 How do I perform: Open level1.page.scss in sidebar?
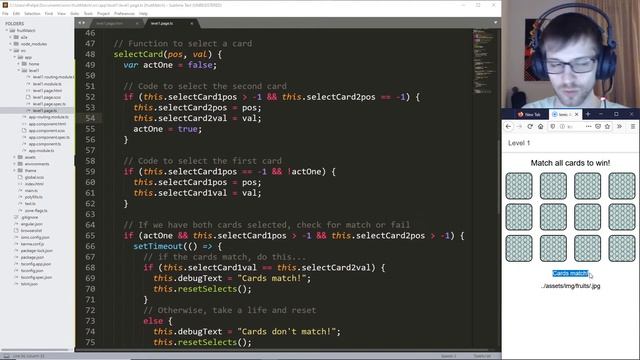pos(47,97)
